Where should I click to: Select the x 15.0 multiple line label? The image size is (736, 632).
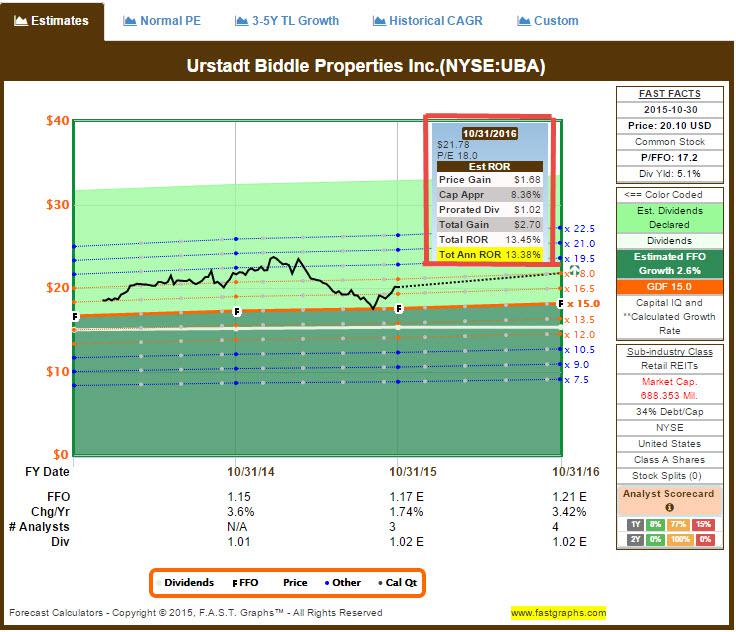(x=583, y=304)
